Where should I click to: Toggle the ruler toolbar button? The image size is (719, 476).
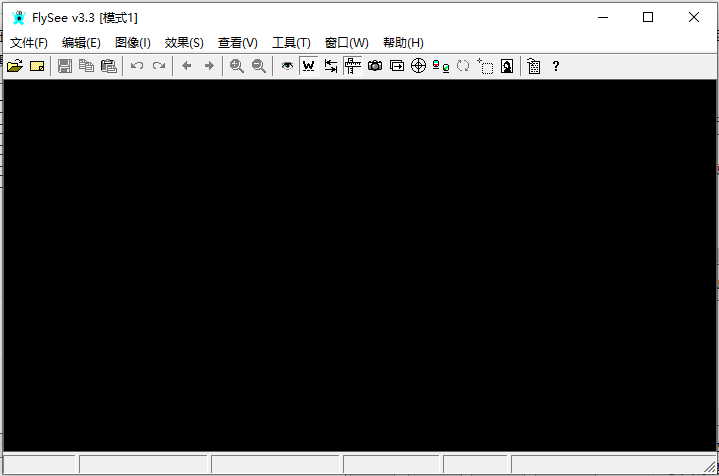pyautogui.click(x=352, y=66)
